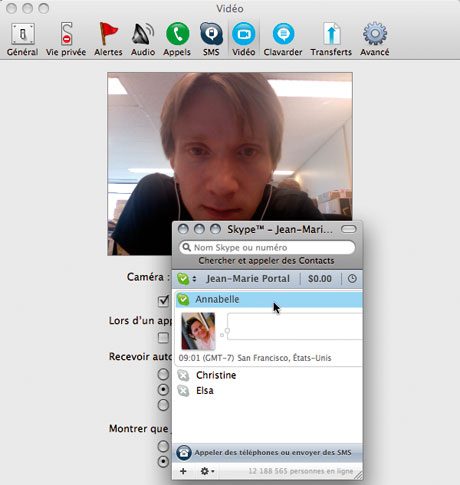
Task: Click Annabelle's profile picture thumbnail
Action: pos(198,331)
